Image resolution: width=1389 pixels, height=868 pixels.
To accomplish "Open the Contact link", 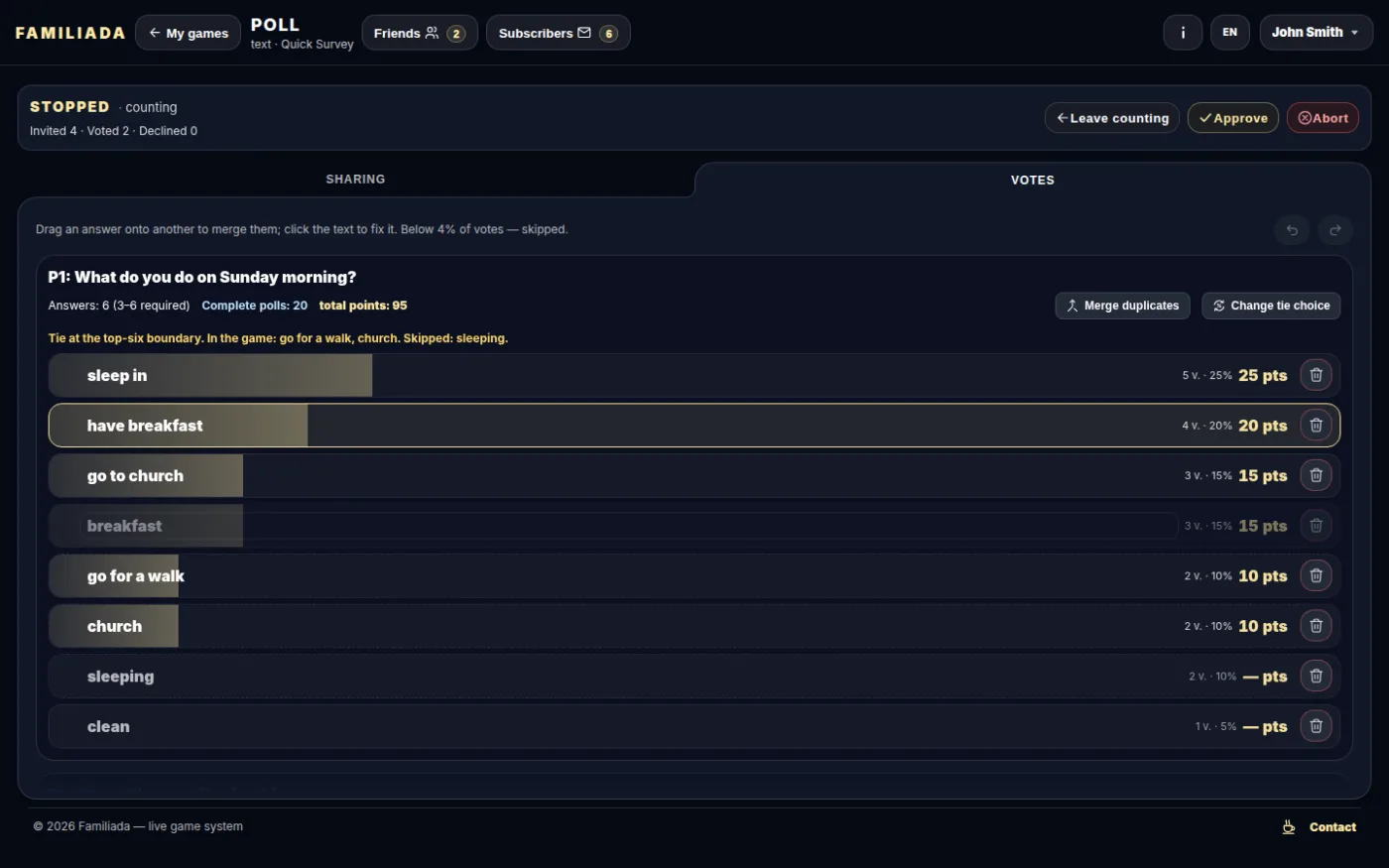I will coord(1332,827).
